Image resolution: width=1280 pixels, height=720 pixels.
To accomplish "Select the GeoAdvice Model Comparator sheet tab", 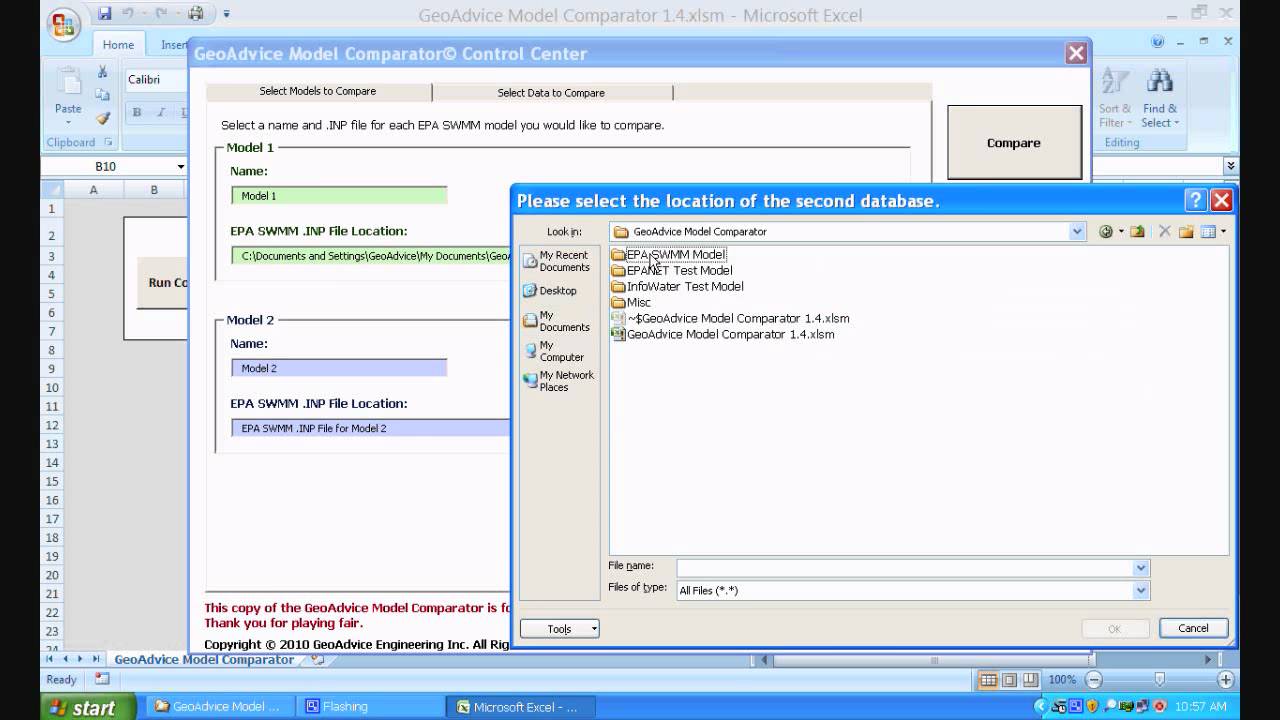I will (x=204, y=660).
